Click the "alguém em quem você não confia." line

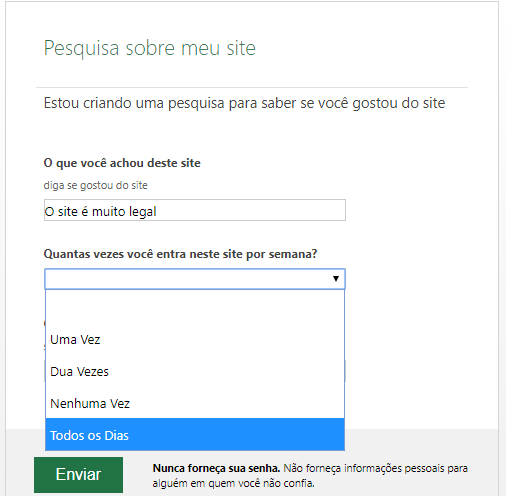click(x=233, y=483)
